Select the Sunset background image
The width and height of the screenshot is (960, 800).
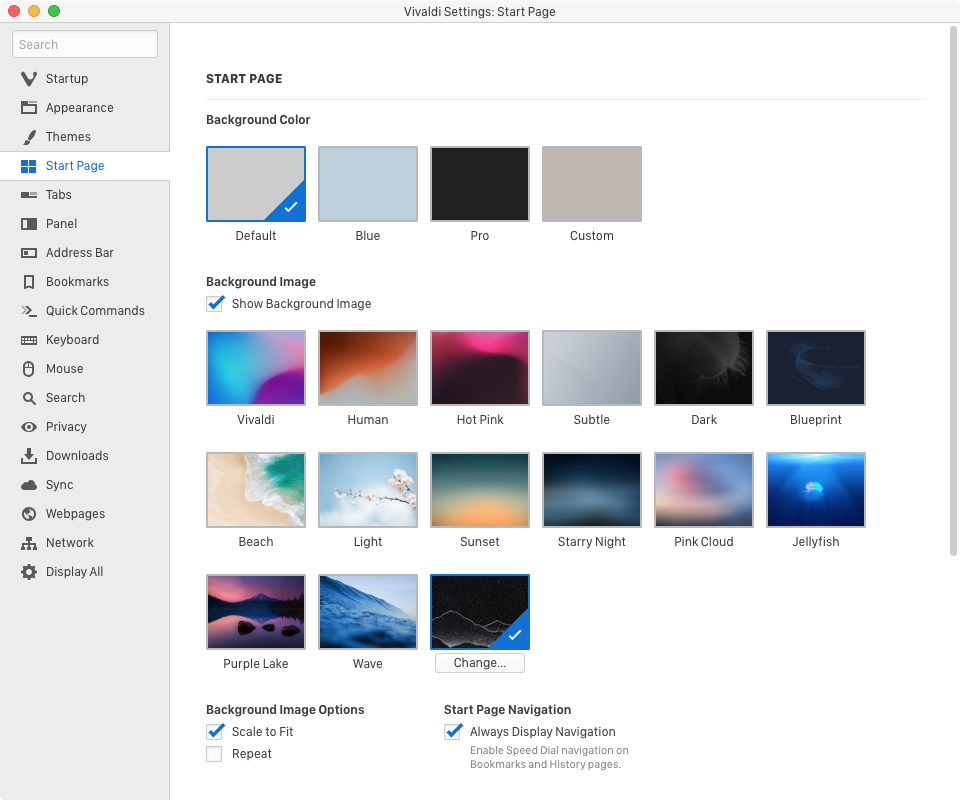point(480,490)
